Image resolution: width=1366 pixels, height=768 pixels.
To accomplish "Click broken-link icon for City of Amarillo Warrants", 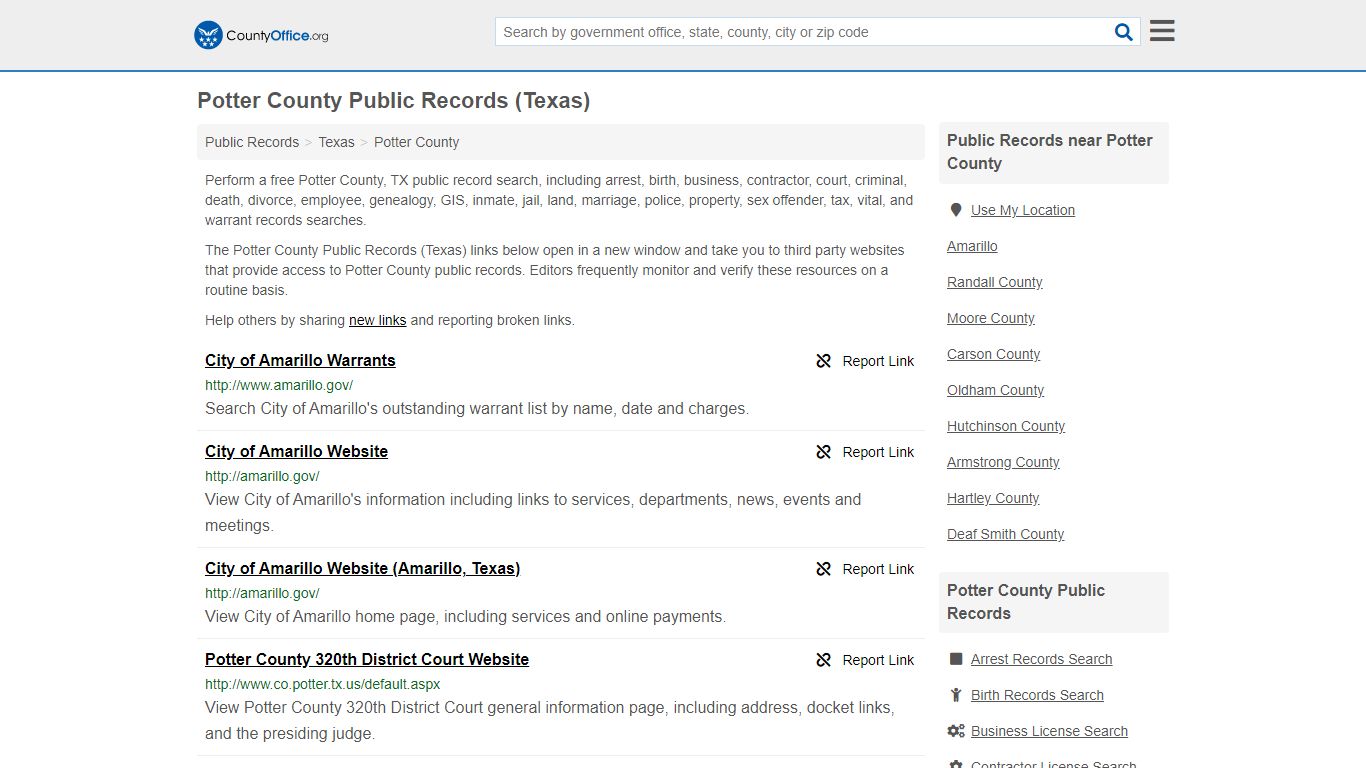I will coord(823,361).
